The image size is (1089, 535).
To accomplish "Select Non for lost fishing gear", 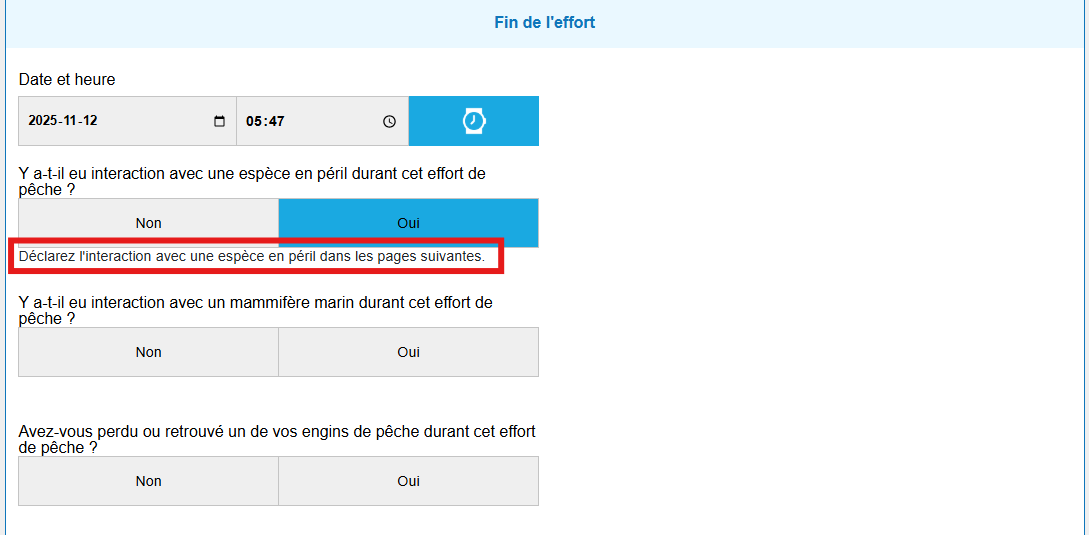I will [x=148, y=481].
